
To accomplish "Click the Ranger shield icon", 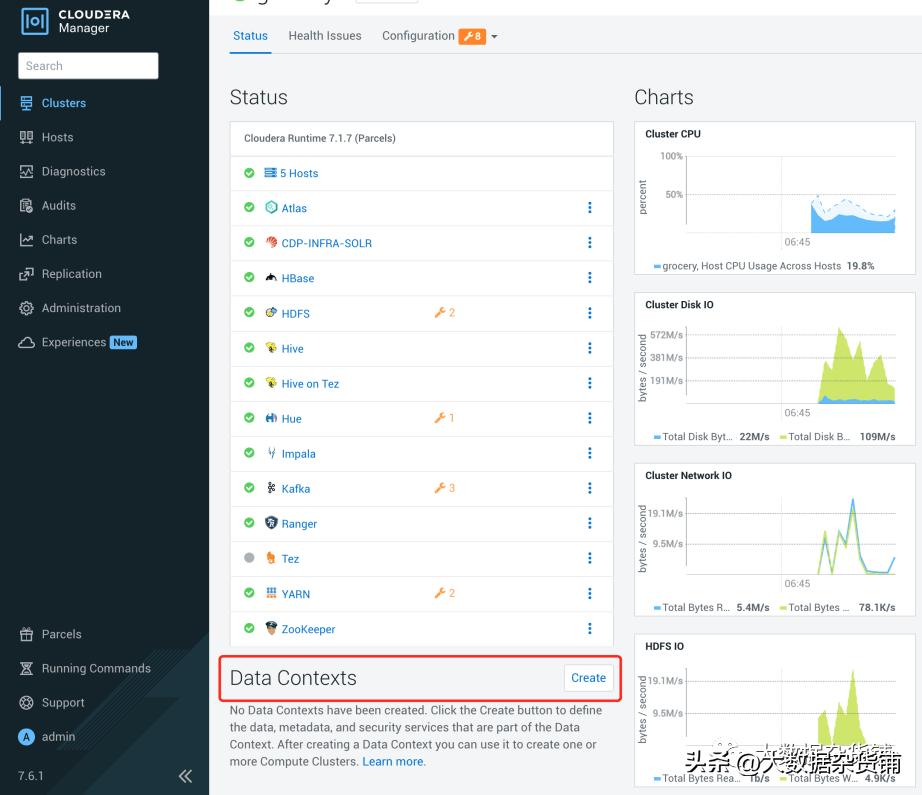I will coord(271,523).
